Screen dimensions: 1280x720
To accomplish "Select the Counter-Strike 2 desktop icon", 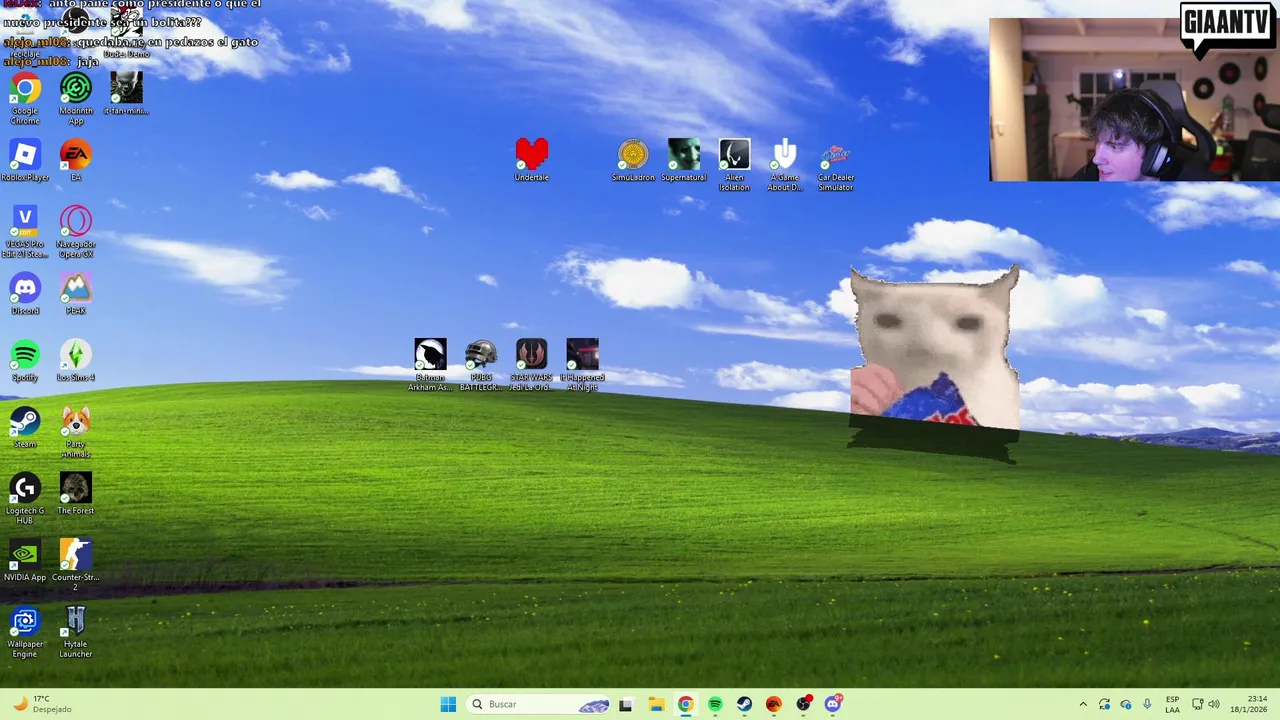I will 76,566.
